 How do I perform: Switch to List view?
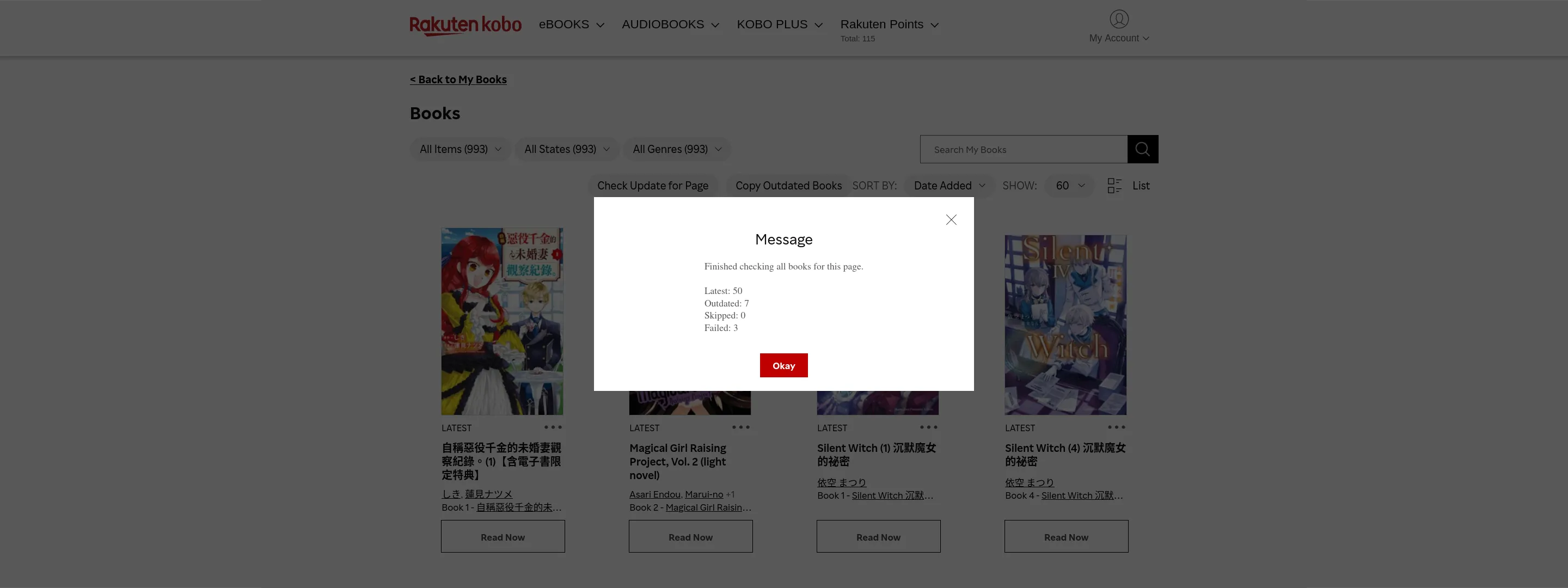[x=1141, y=186]
